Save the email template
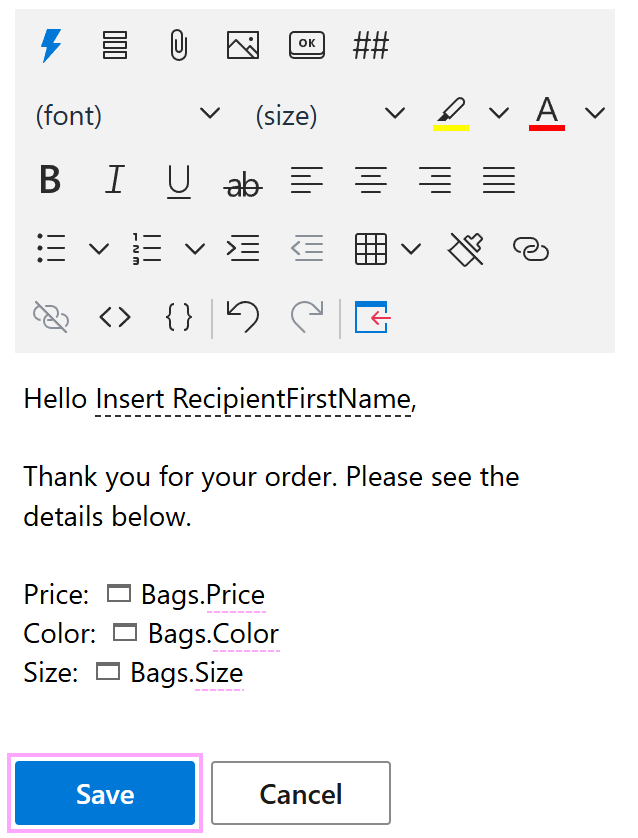This screenshot has width=638, height=838. click(105, 793)
